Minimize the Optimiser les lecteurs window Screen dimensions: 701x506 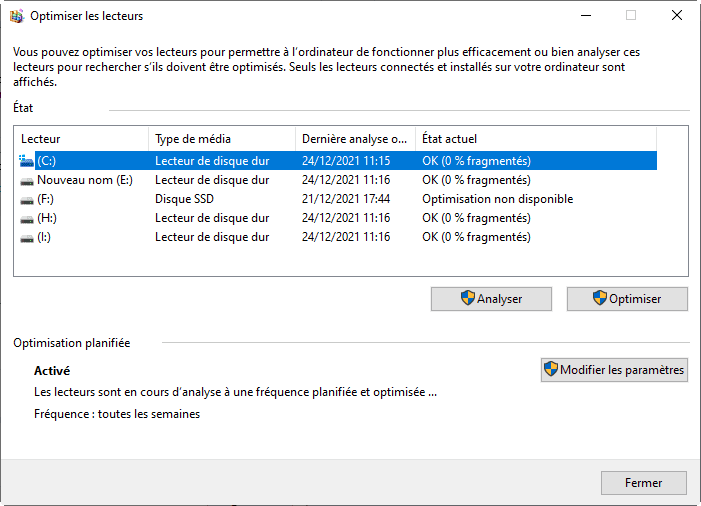click(x=586, y=16)
